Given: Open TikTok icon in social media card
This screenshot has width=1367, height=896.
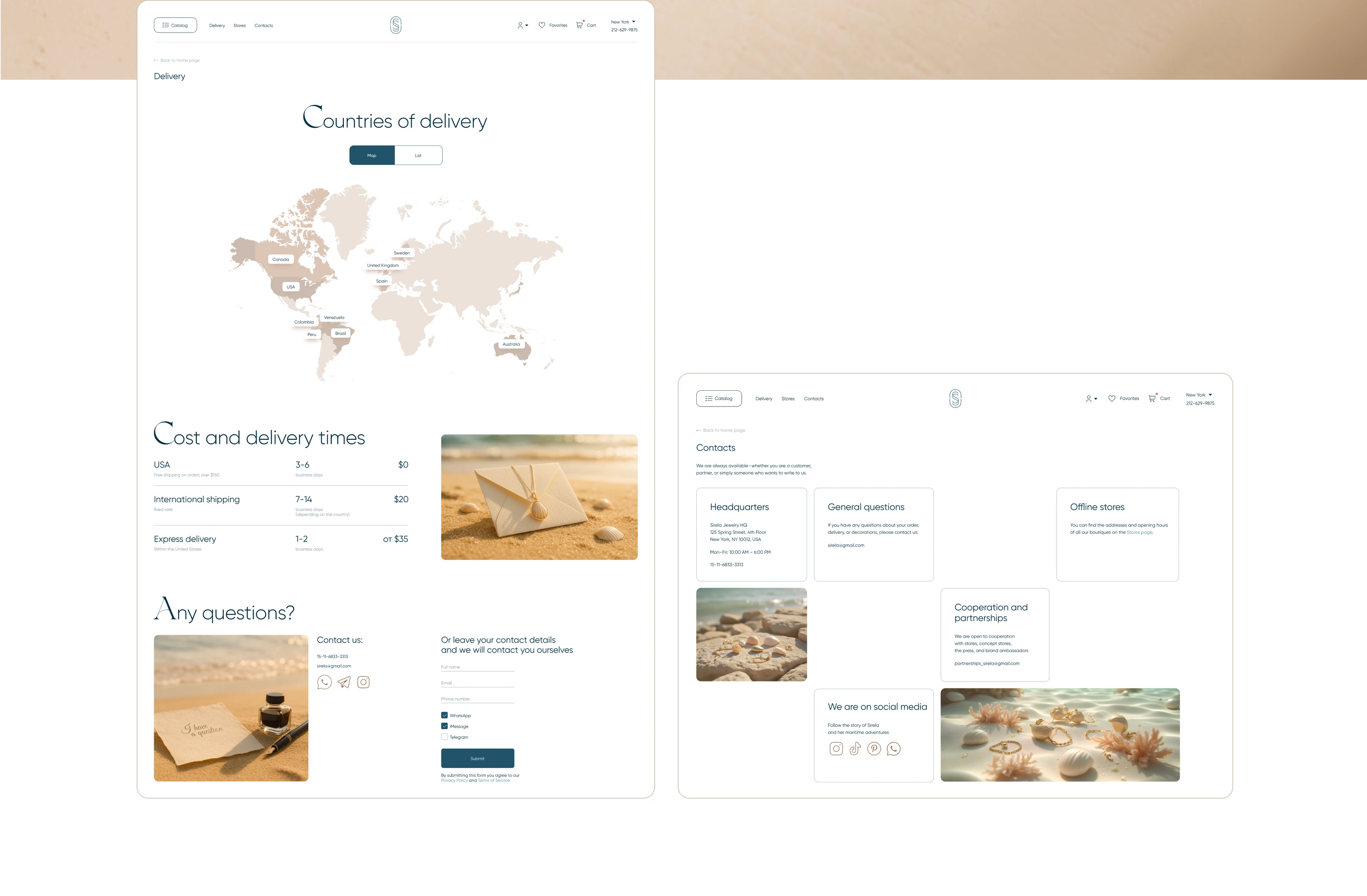Looking at the screenshot, I should point(855,748).
